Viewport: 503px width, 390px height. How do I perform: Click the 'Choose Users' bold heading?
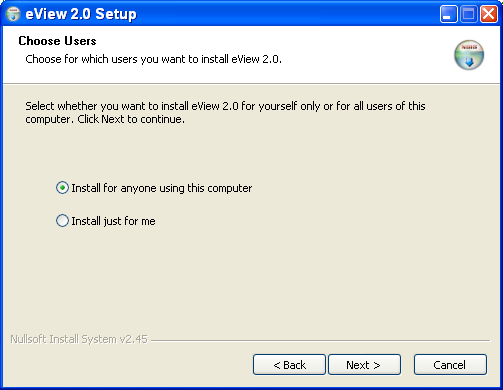coord(57,41)
